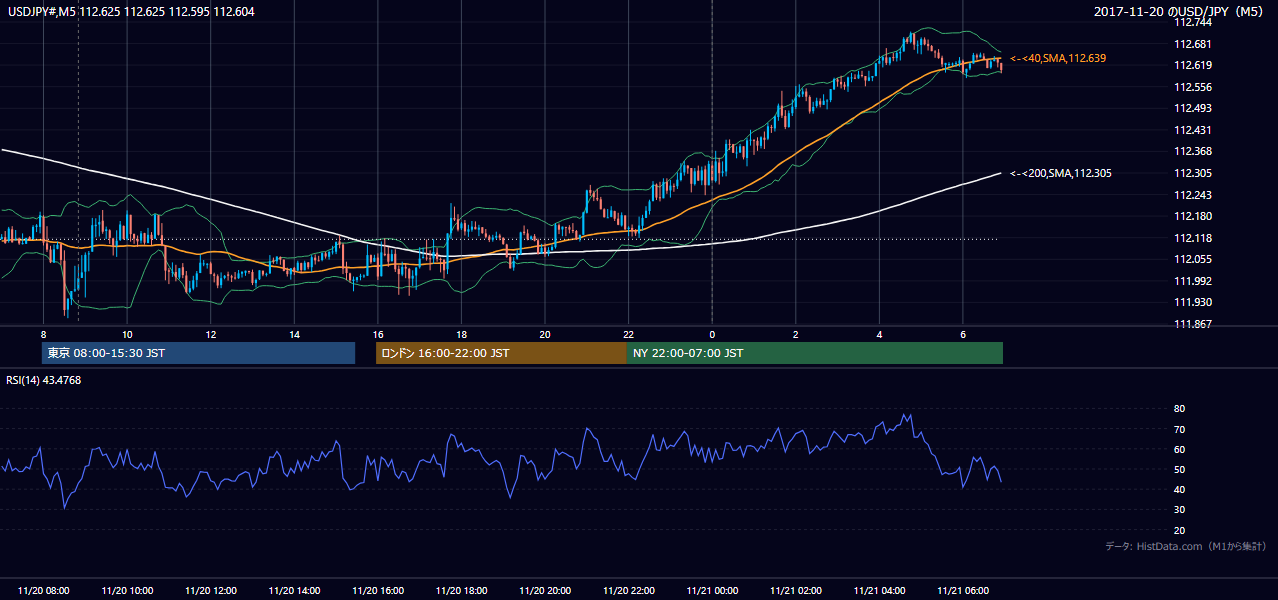Image resolution: width=1278 pixels, height=600 pixels.
Task: Click price level 112.243 on the axis
Action: click(1194, 195)
